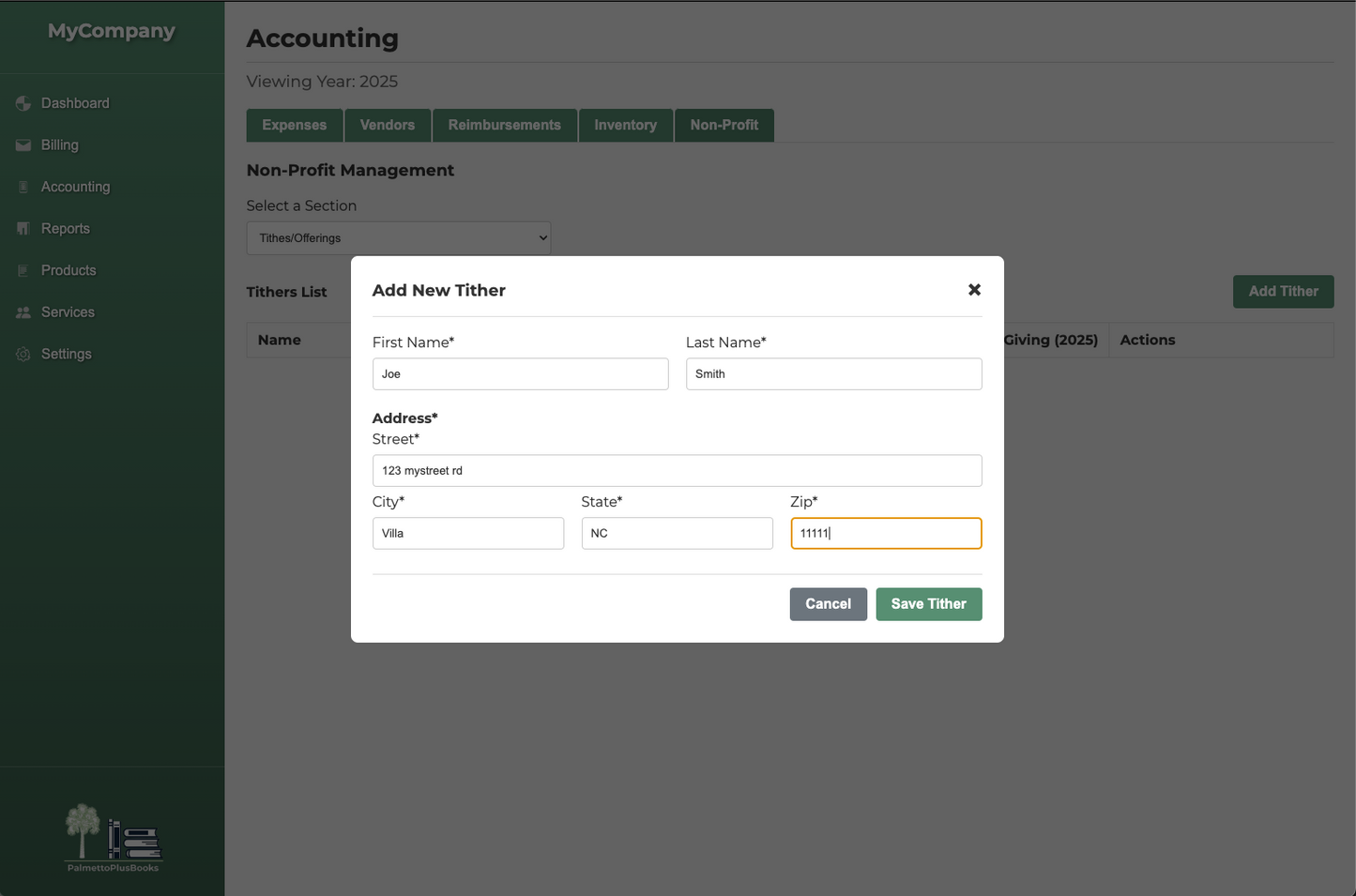This screenshot has width=1356, height=896.
Task: Click the Settings gear icon
Action: tap(23, 355)
